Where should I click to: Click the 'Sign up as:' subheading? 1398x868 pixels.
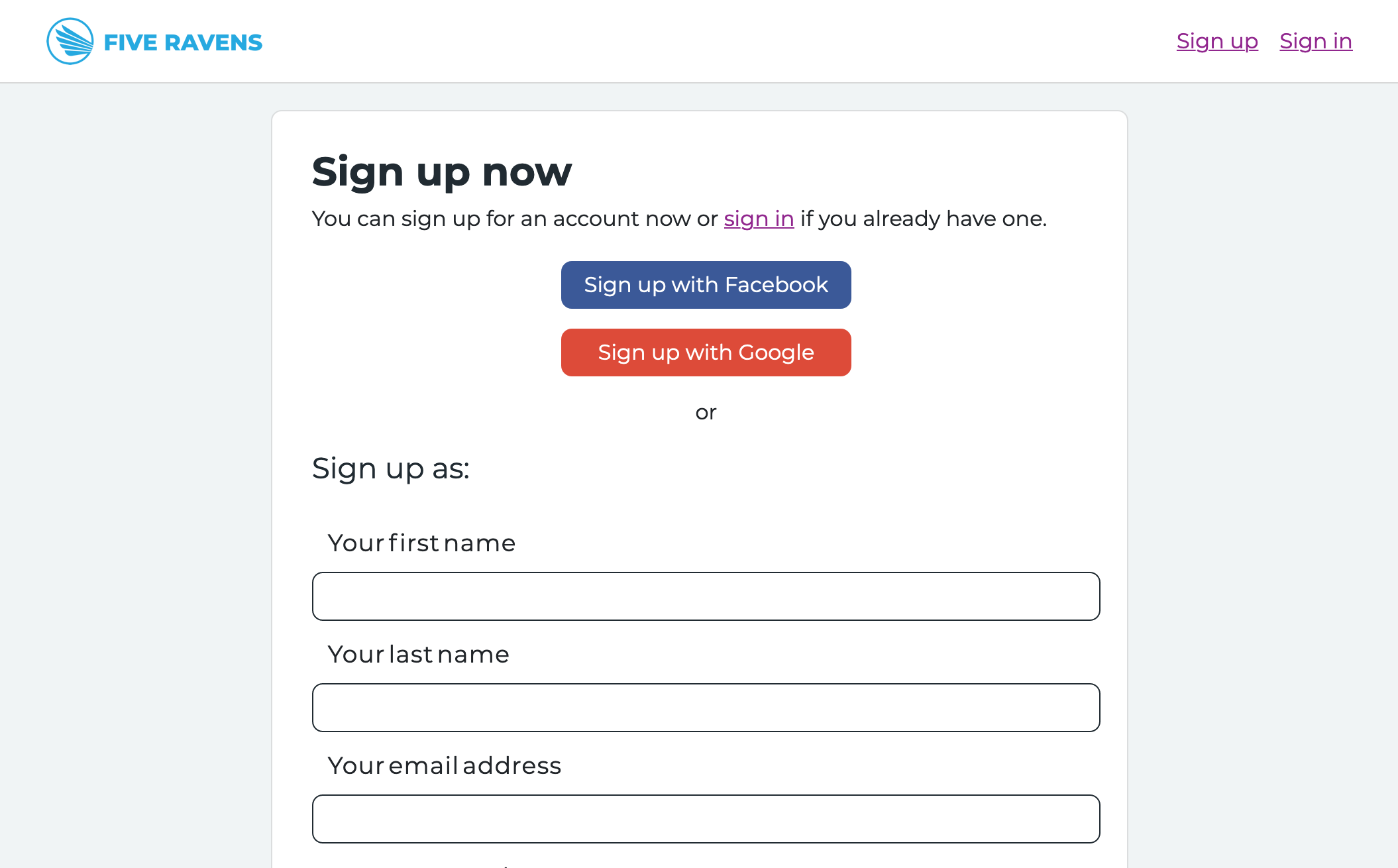point(391,469)
